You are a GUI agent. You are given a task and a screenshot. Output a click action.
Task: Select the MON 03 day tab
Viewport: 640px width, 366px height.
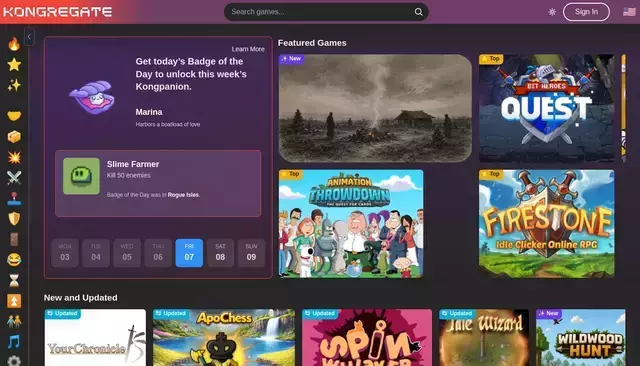click(x=65, y=253)
